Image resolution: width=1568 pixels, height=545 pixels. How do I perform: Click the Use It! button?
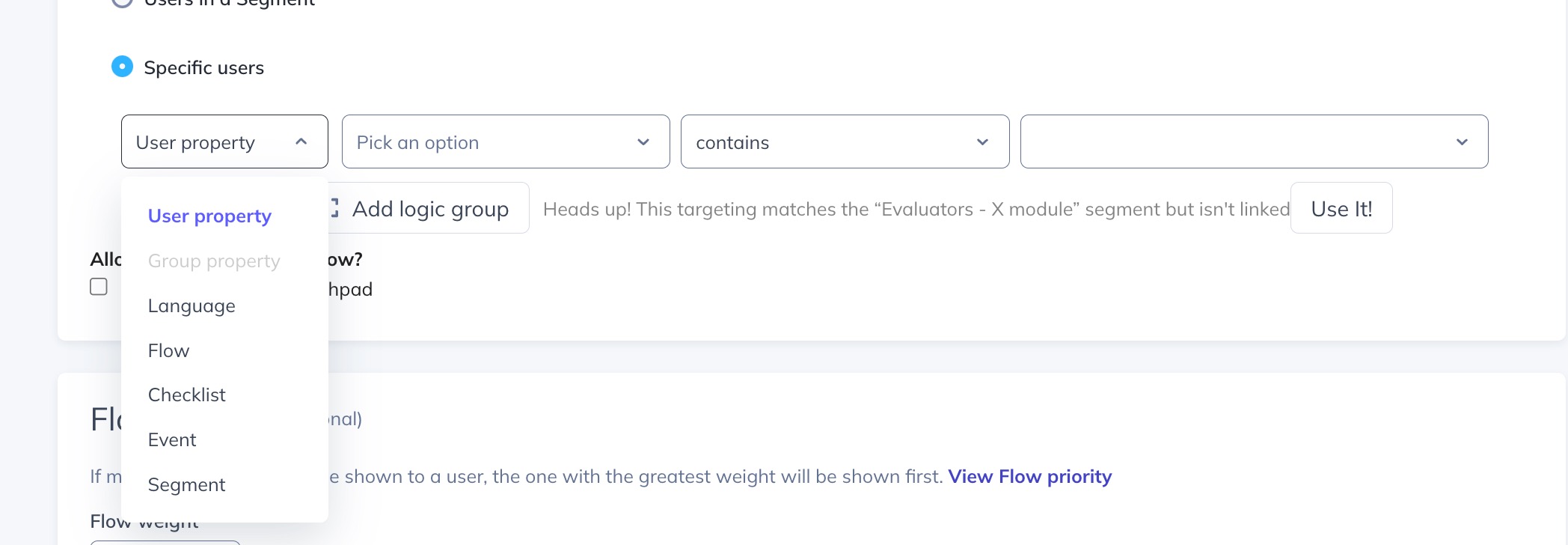pyautogui.click(x=1341, y=208)
